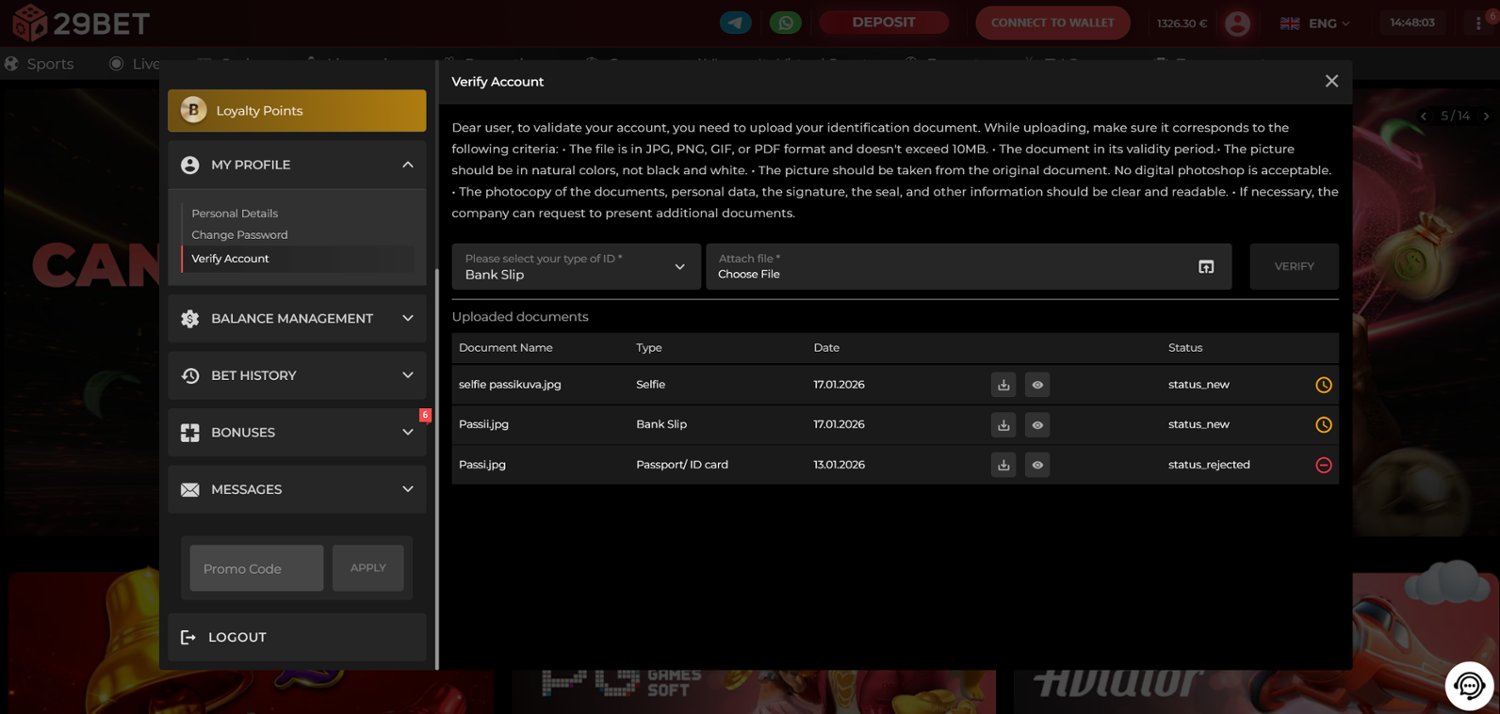This screenshot has height=714, width=1500.
Task: Select Change Password menu item
Action: [x=240, y=235]
